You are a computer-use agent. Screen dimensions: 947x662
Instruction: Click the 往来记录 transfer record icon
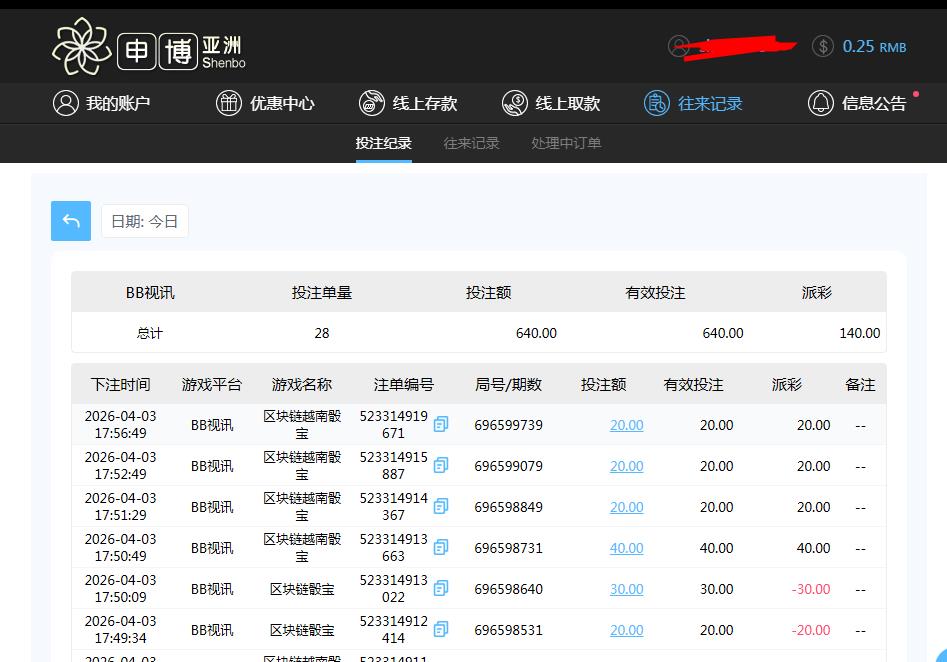(x=655, y=103)
